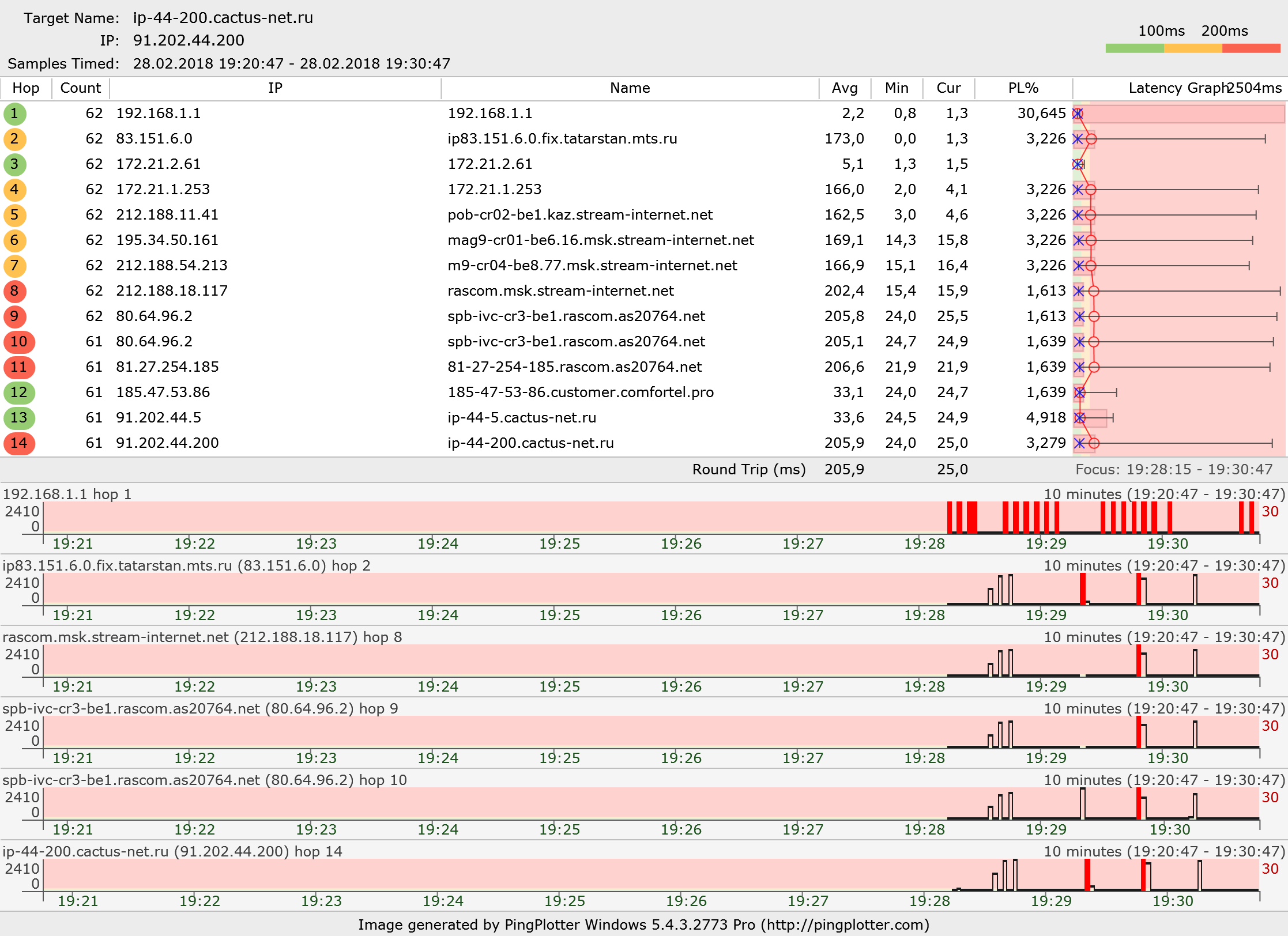1288x936 pixels.
Task: Select IP cell 212.188.54.213
Action: click(x=172, y=266)
